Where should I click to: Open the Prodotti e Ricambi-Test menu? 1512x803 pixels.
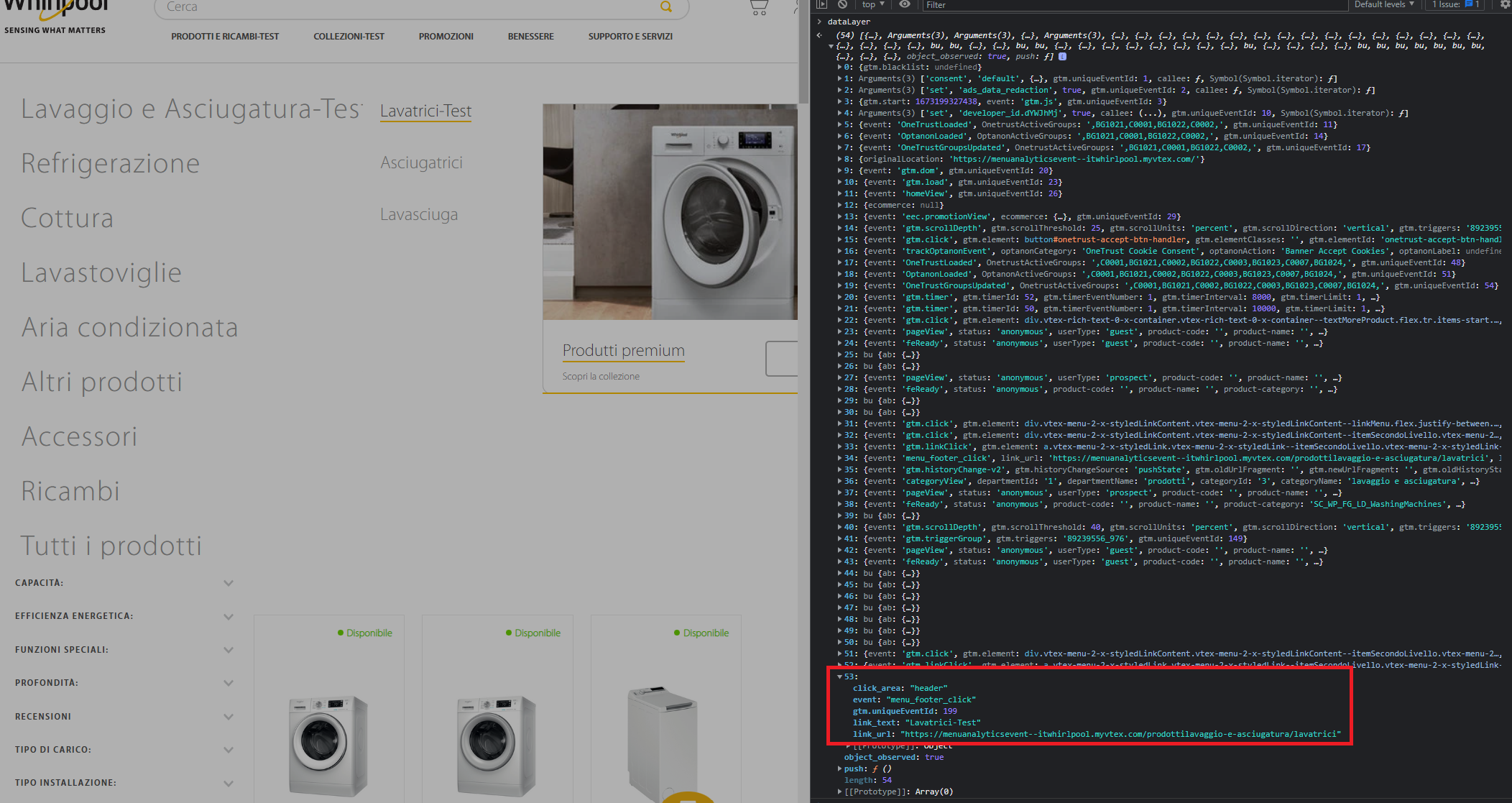click(225, 37)
